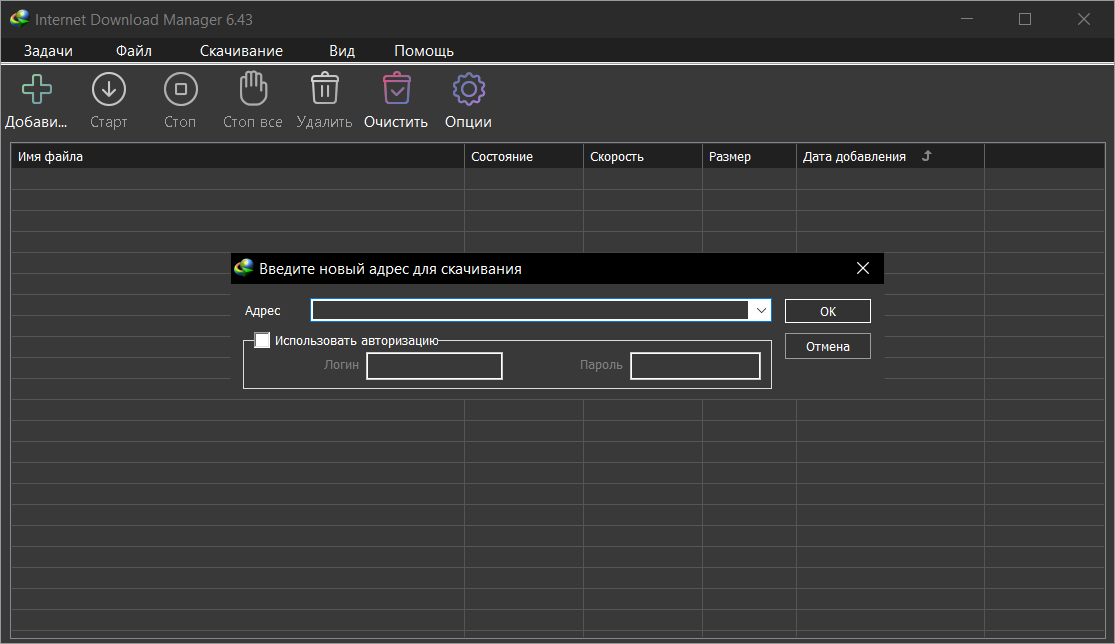
Task: Sort by Дата добавления column header
Action: pyautogui.click(x=890, y=156)
